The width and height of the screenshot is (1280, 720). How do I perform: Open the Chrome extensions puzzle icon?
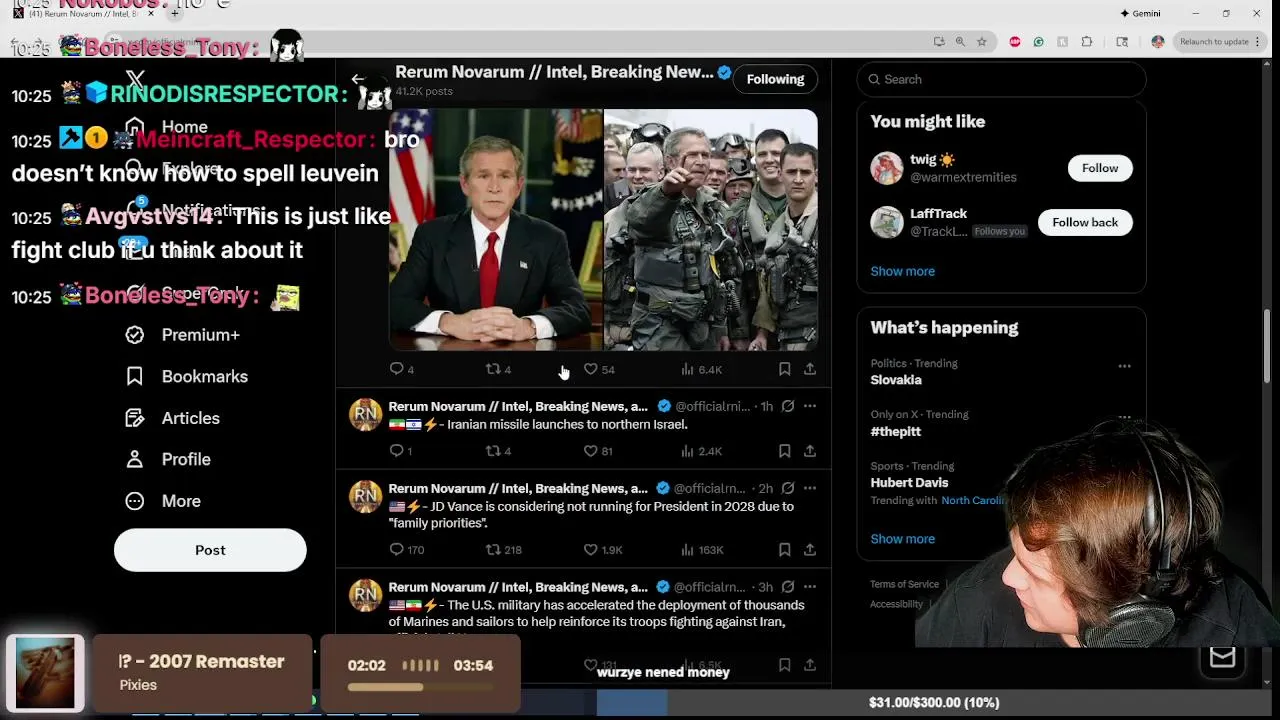pos(1087,42)
